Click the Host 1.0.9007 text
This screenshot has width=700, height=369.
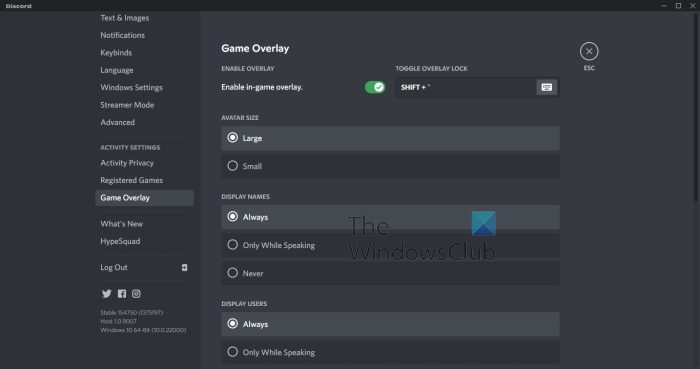point(118,321)
